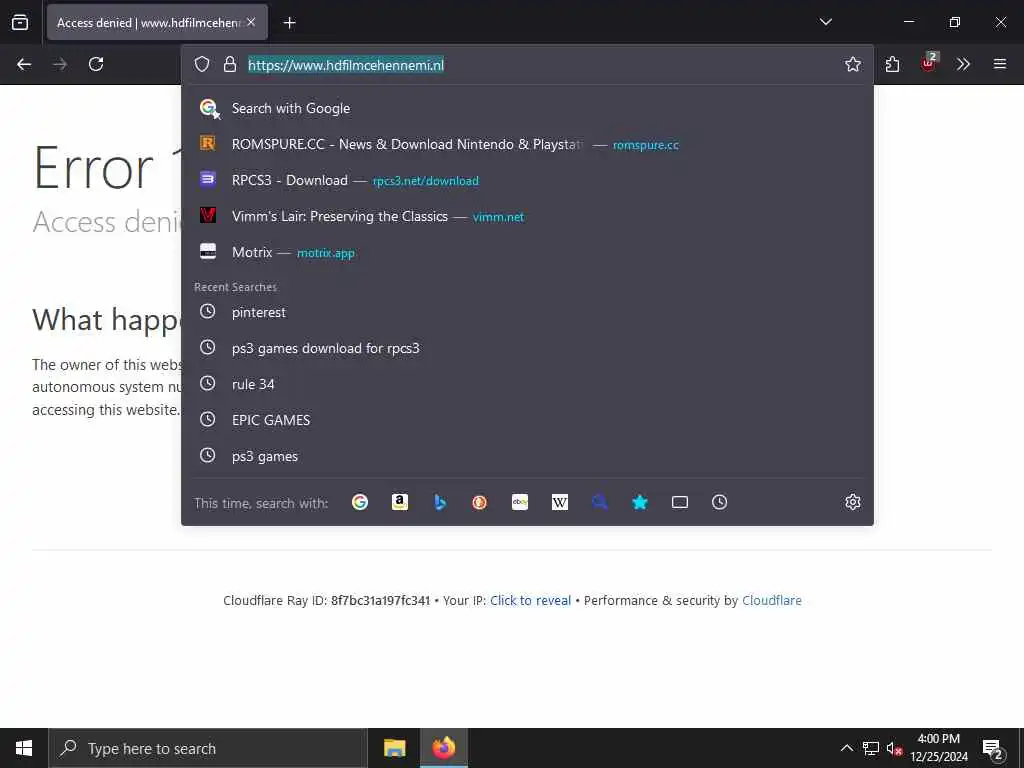Open Motrix motrix.app suggestion
The image size is (1024, 768).
click(x=527, y=252)
